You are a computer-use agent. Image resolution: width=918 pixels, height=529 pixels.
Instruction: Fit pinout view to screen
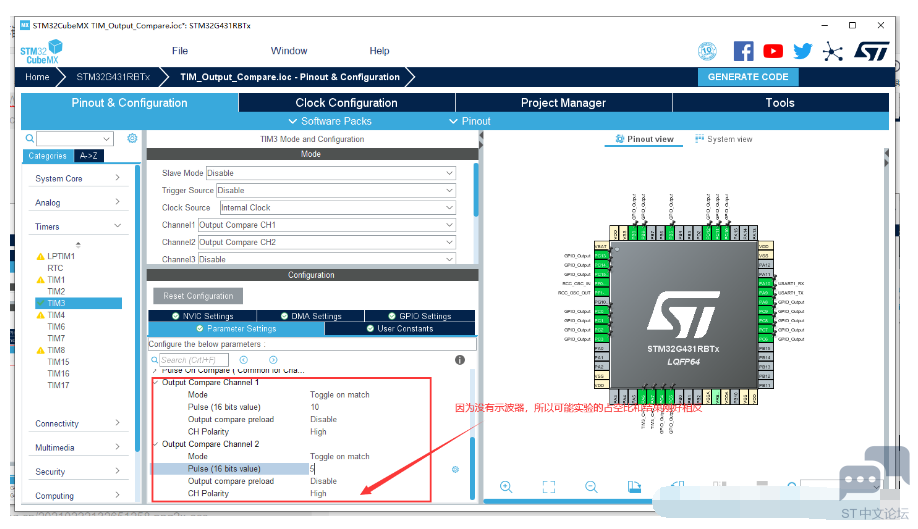click(549, 487)
